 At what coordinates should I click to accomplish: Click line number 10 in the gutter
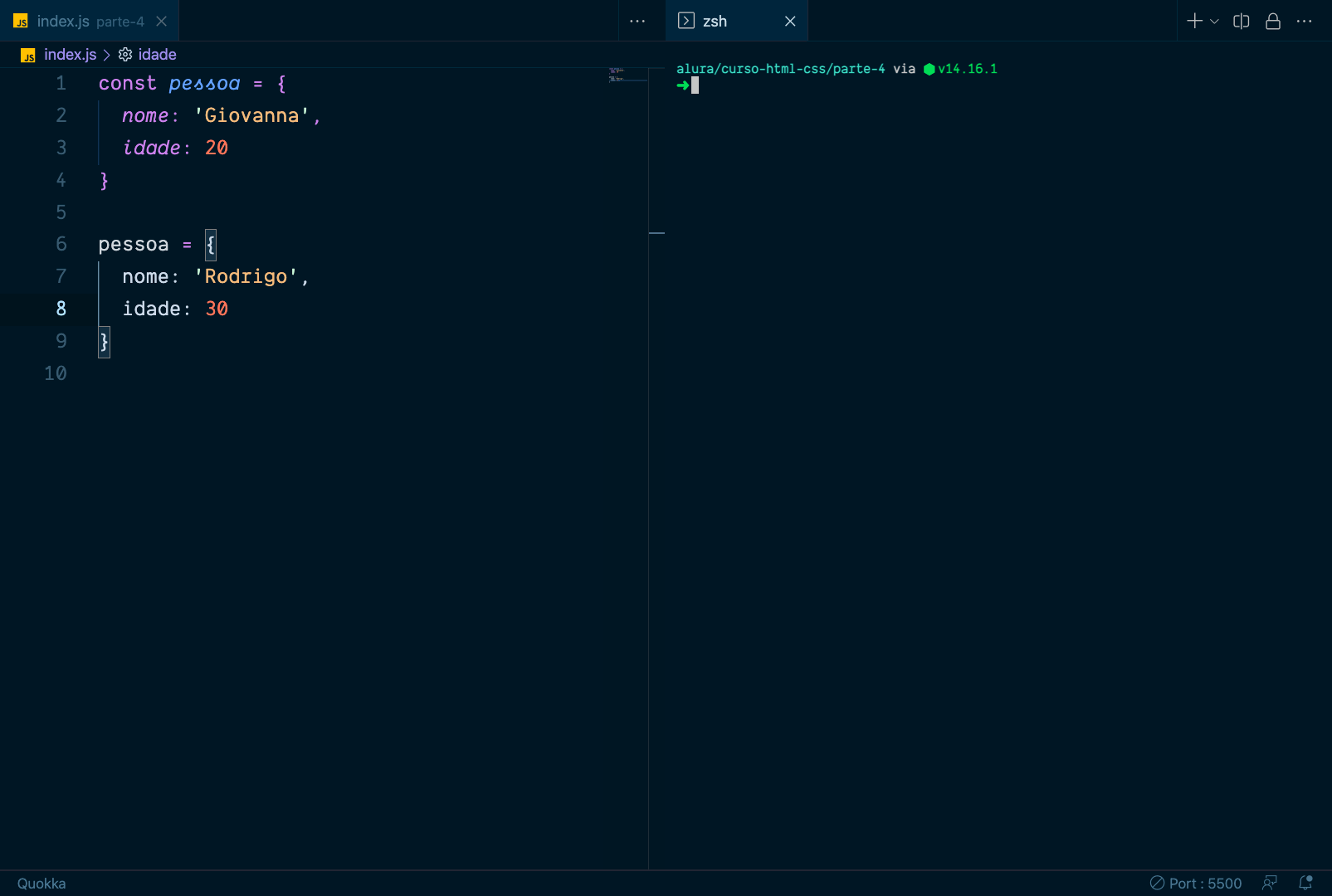pyautogui.click(x=56, y=373)
